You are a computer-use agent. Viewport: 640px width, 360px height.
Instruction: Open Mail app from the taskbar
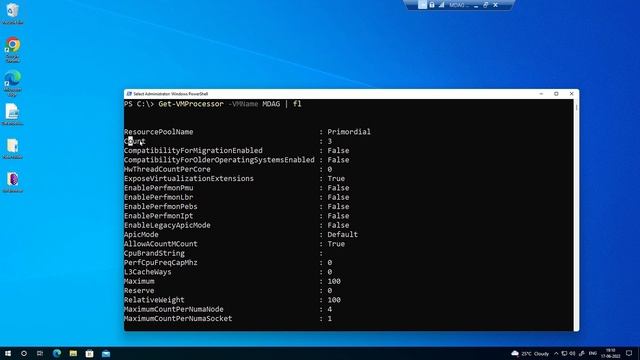coord(106,353)
